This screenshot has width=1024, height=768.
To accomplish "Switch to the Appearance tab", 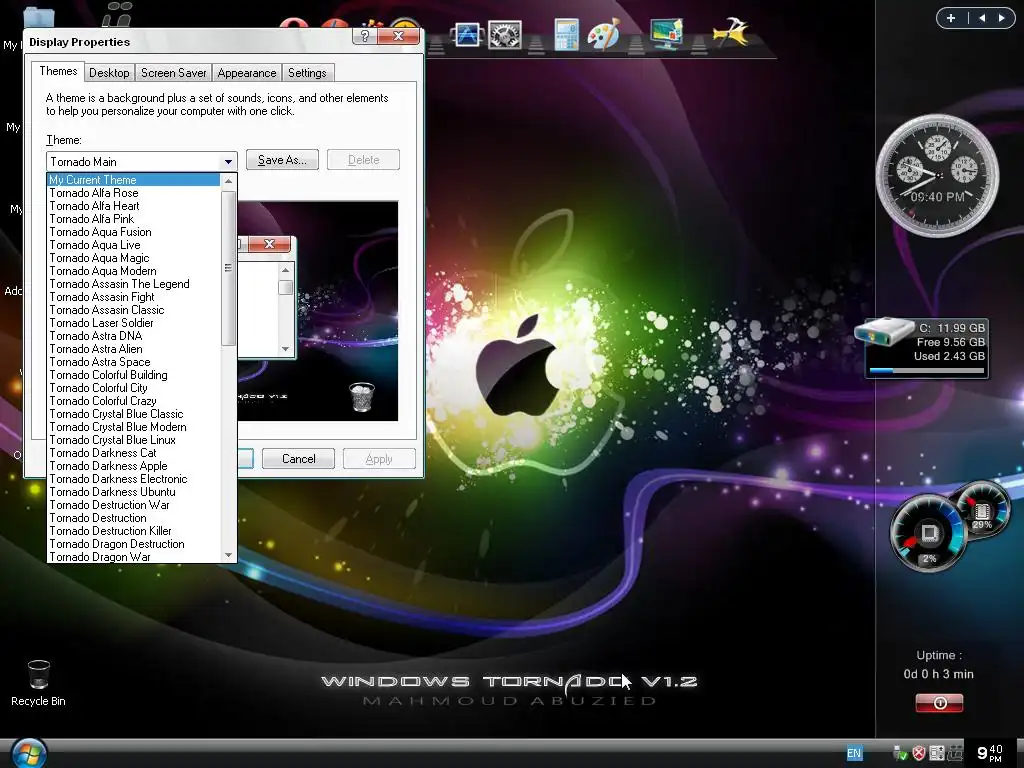I will click(x=247, y=73).
